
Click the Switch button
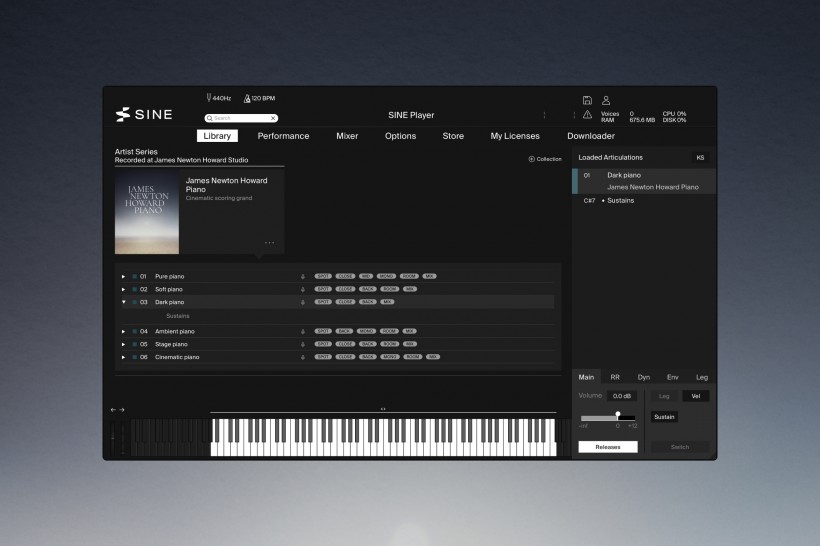680,447
